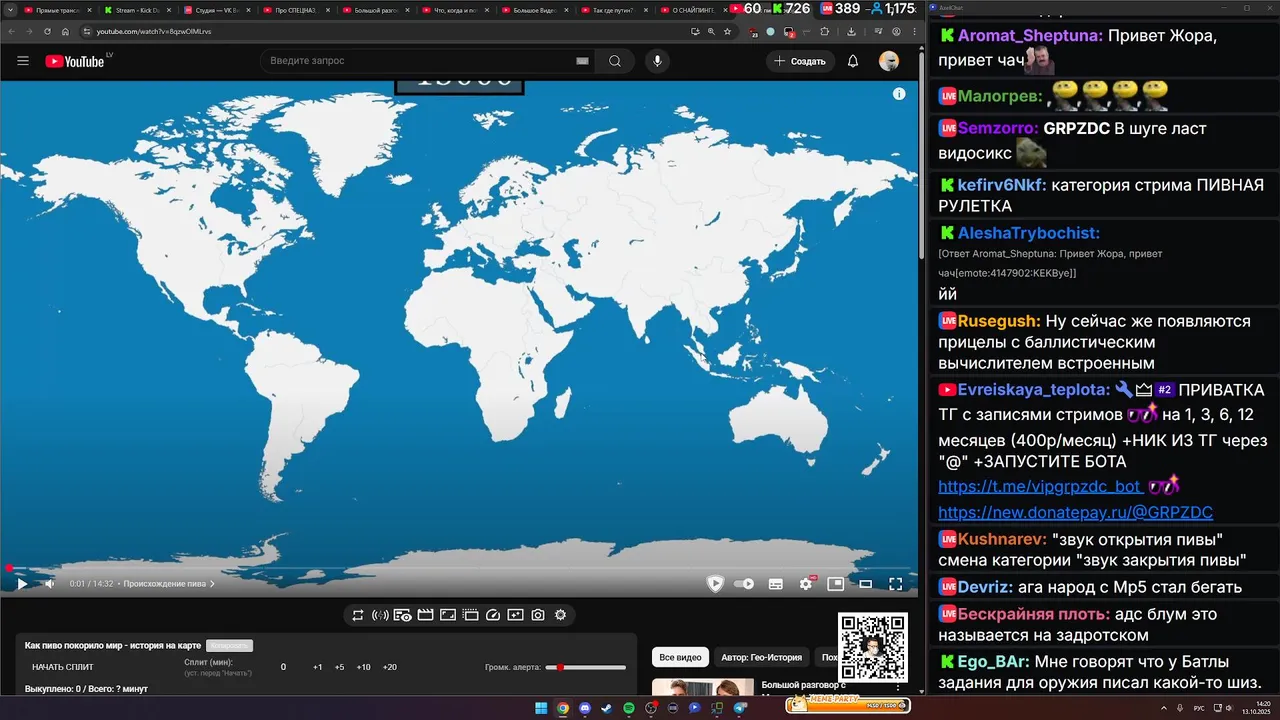Open the browser three-dot menu
Viewport: 1280px width, 720px height.
tap(912, 31)
